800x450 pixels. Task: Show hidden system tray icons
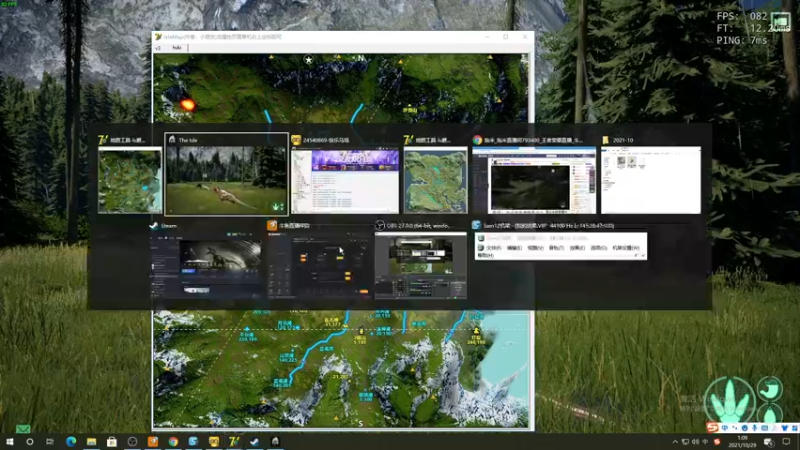(675, 442)
